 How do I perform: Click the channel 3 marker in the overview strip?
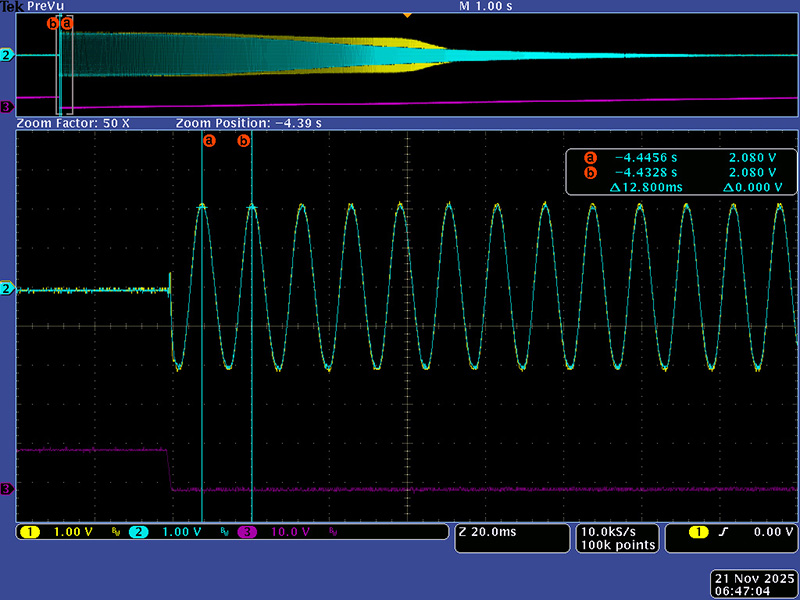(8, 107)
